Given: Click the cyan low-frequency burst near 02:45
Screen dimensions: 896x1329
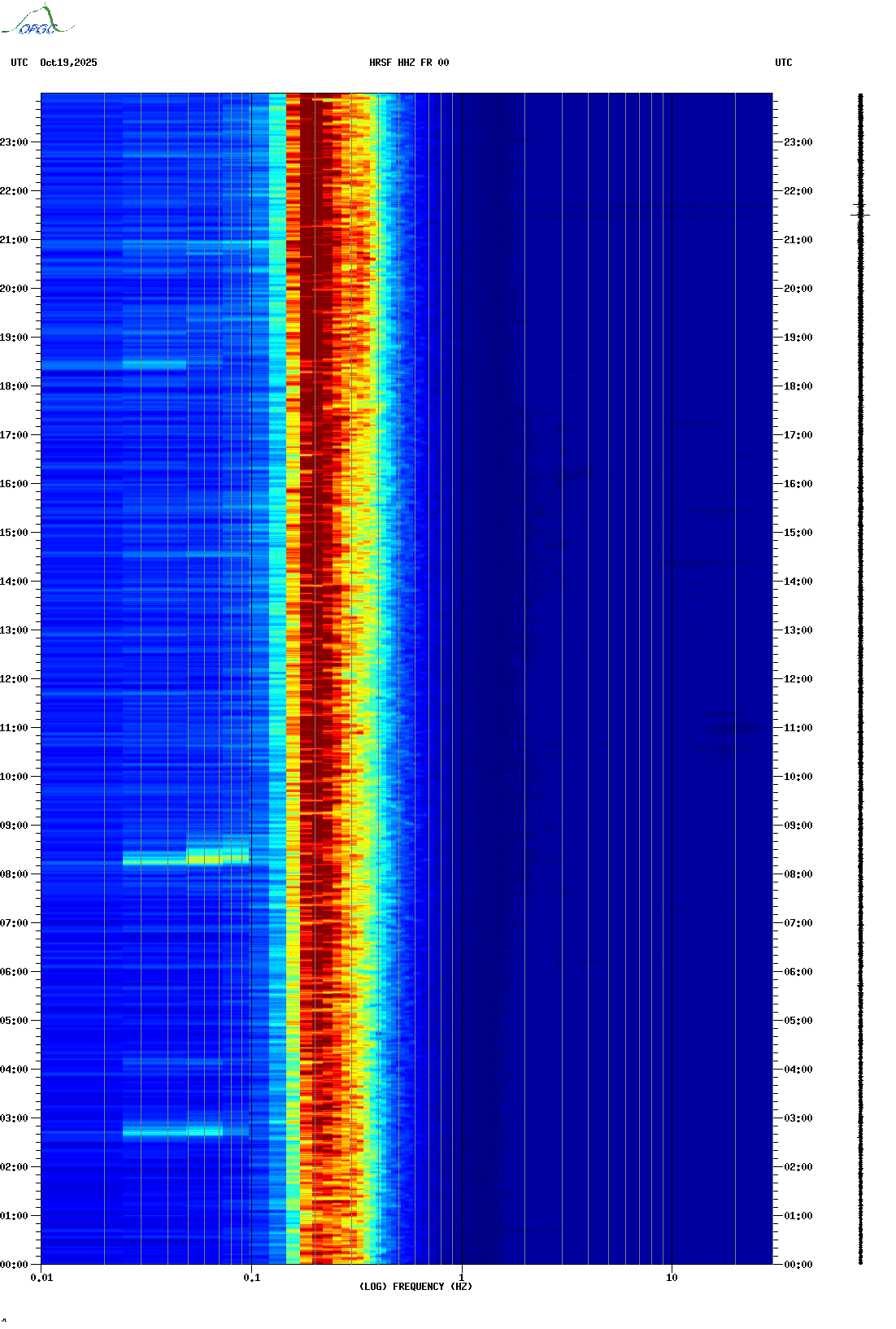Looking at the screenshot, I should coord(173,1131).
